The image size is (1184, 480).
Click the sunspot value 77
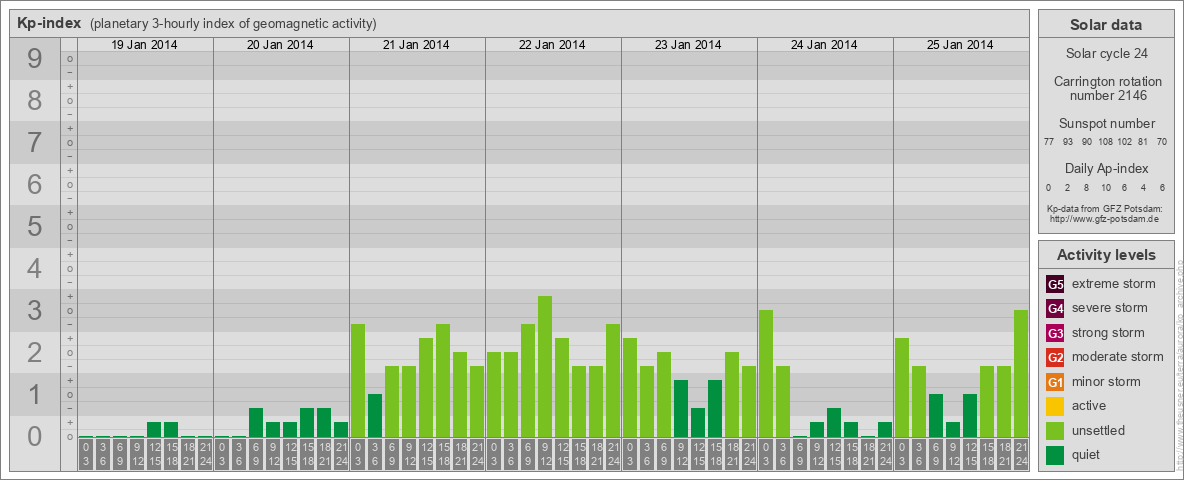click(x=1049, y=141)
